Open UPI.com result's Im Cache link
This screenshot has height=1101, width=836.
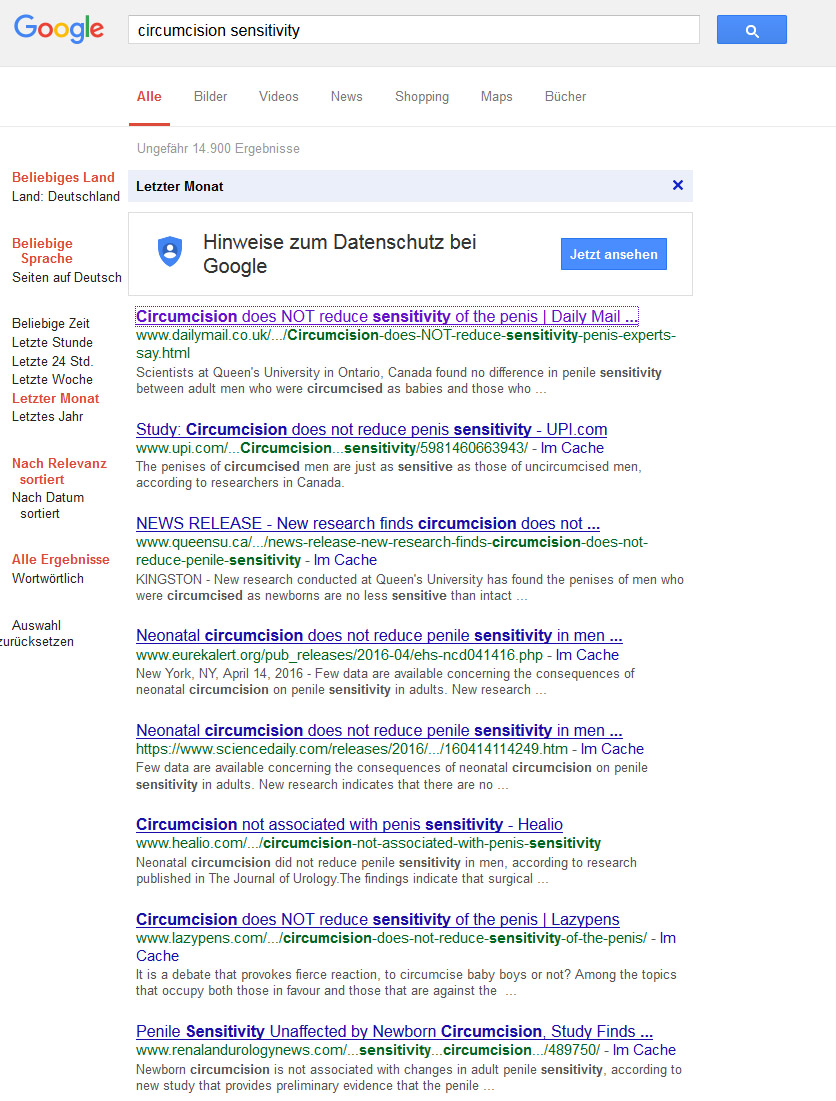572,448
